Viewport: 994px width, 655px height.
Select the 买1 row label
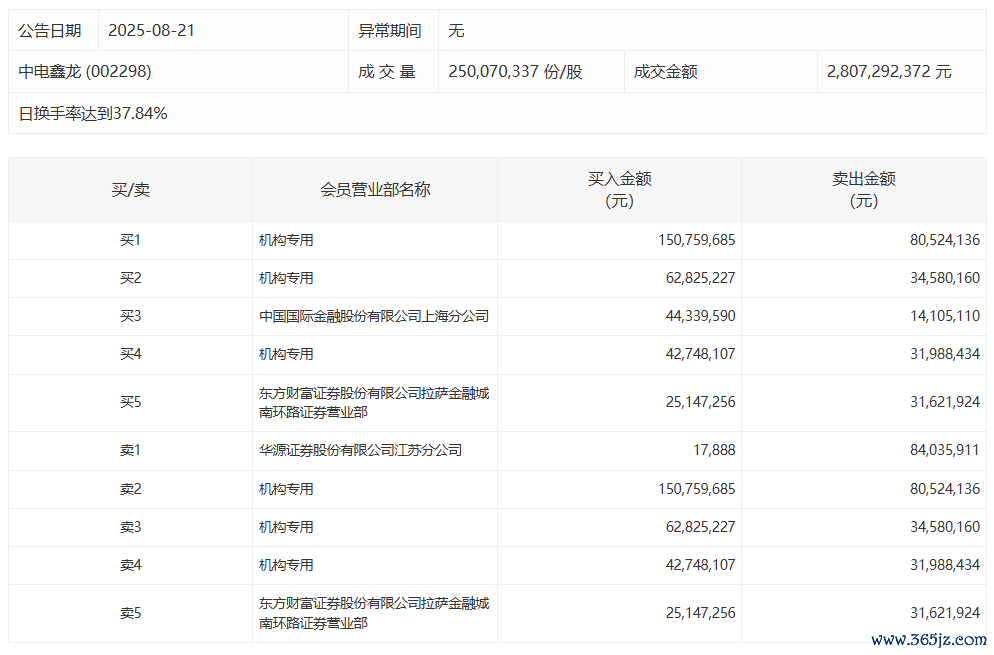[x=131, y=240]
